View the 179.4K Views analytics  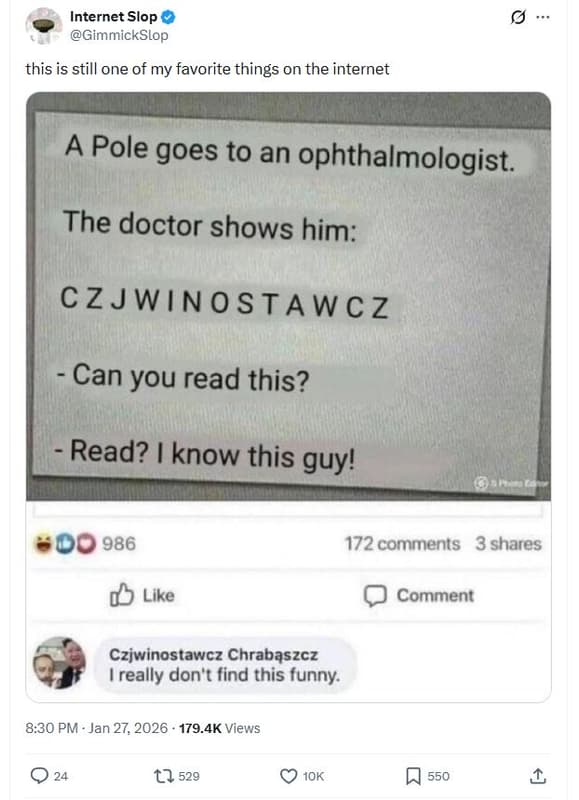pos(219,728)
